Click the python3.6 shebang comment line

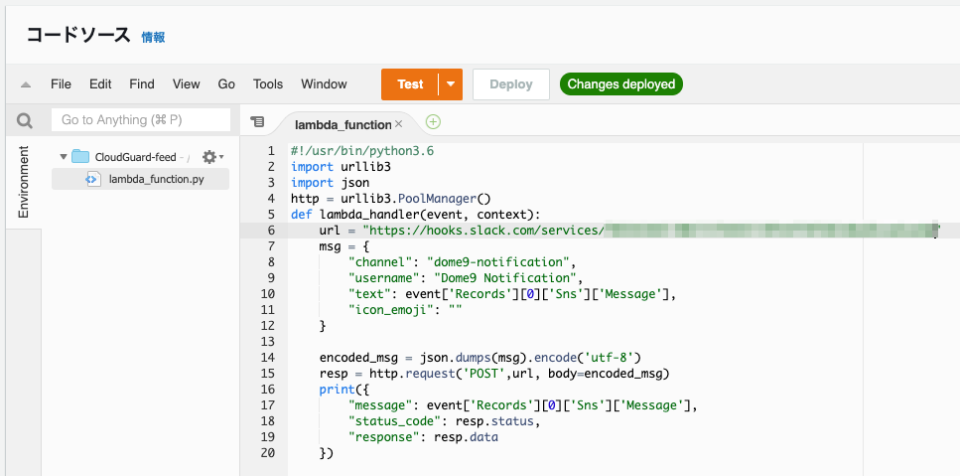coord(362,151)
